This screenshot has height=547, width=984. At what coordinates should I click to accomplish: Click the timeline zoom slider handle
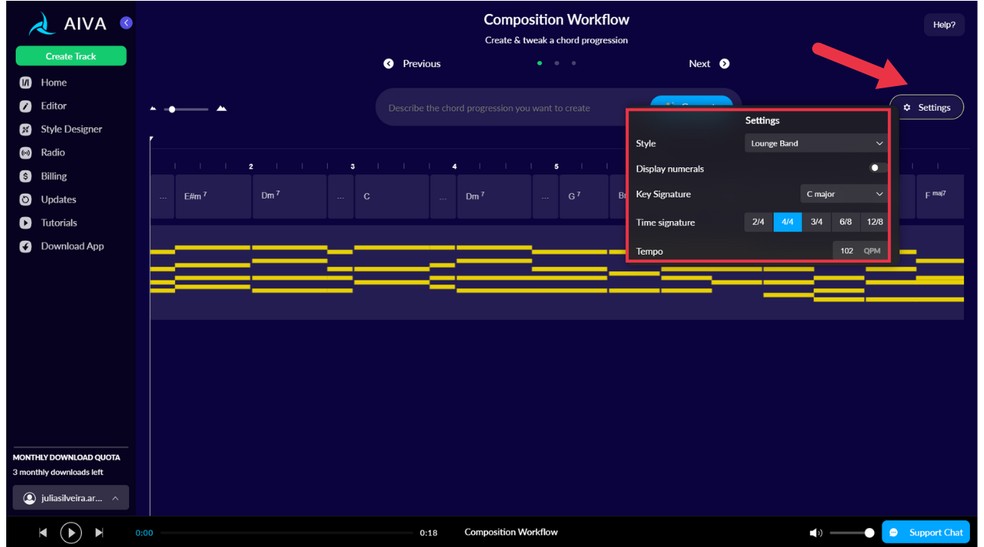(x=172, y=109)
